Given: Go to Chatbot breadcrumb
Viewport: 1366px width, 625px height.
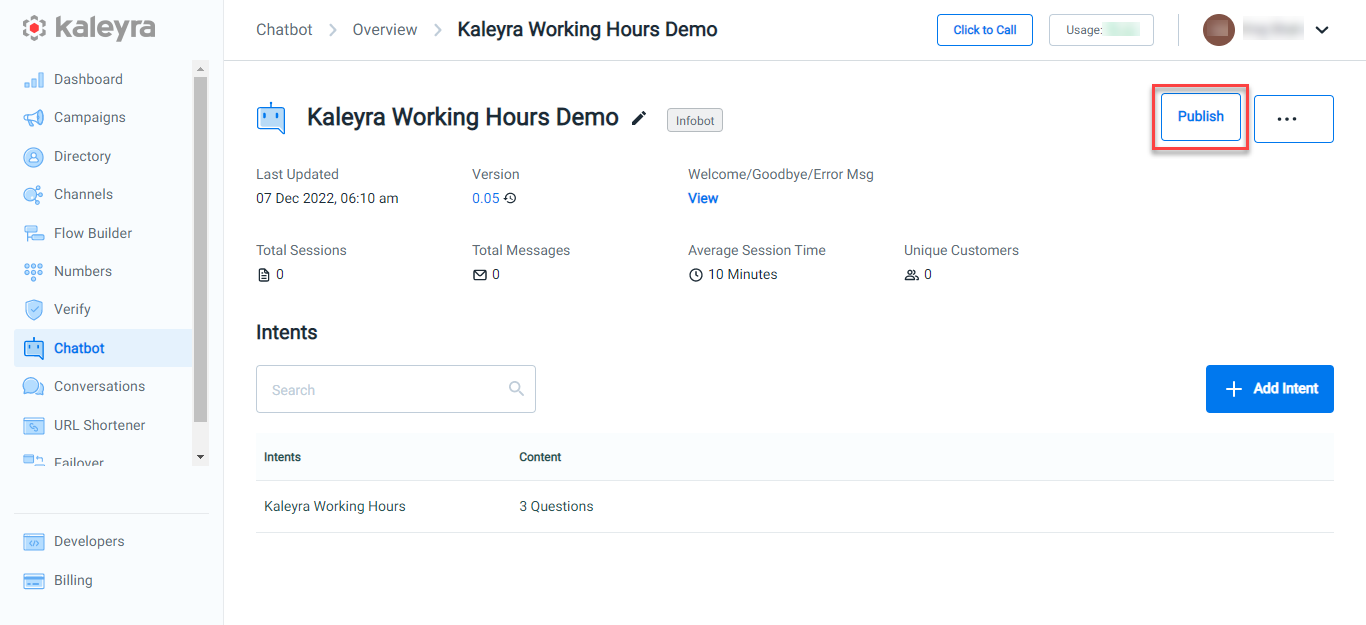Looking at the screenshot, I should [x=284, y=30].
